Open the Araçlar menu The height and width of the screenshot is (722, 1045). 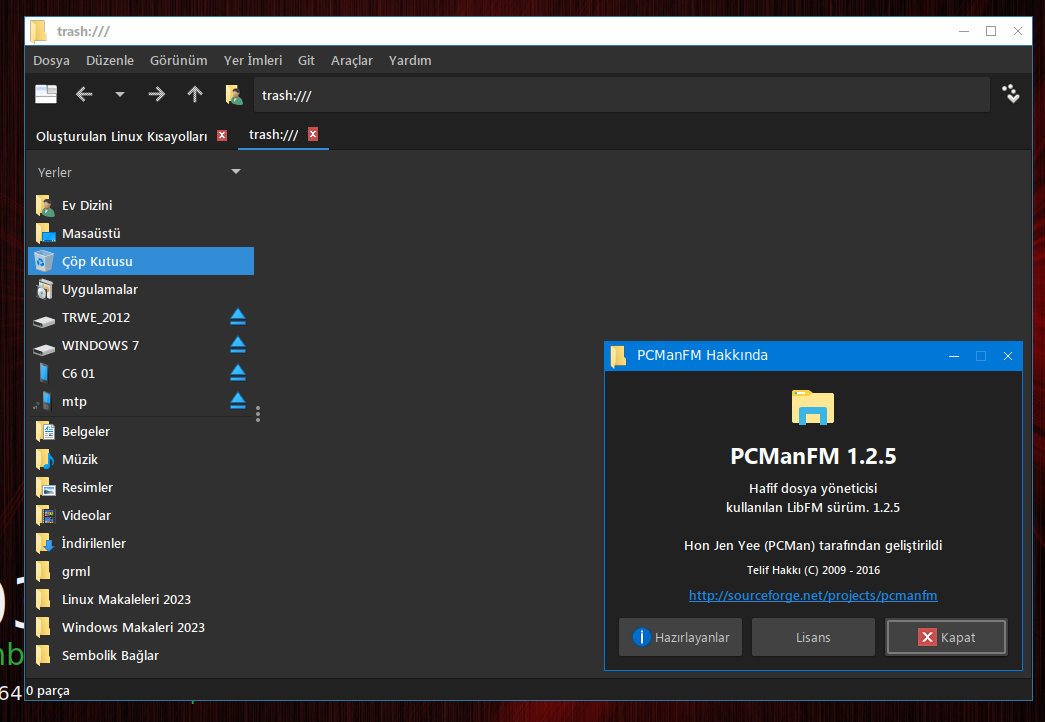(x=352, y=61)
